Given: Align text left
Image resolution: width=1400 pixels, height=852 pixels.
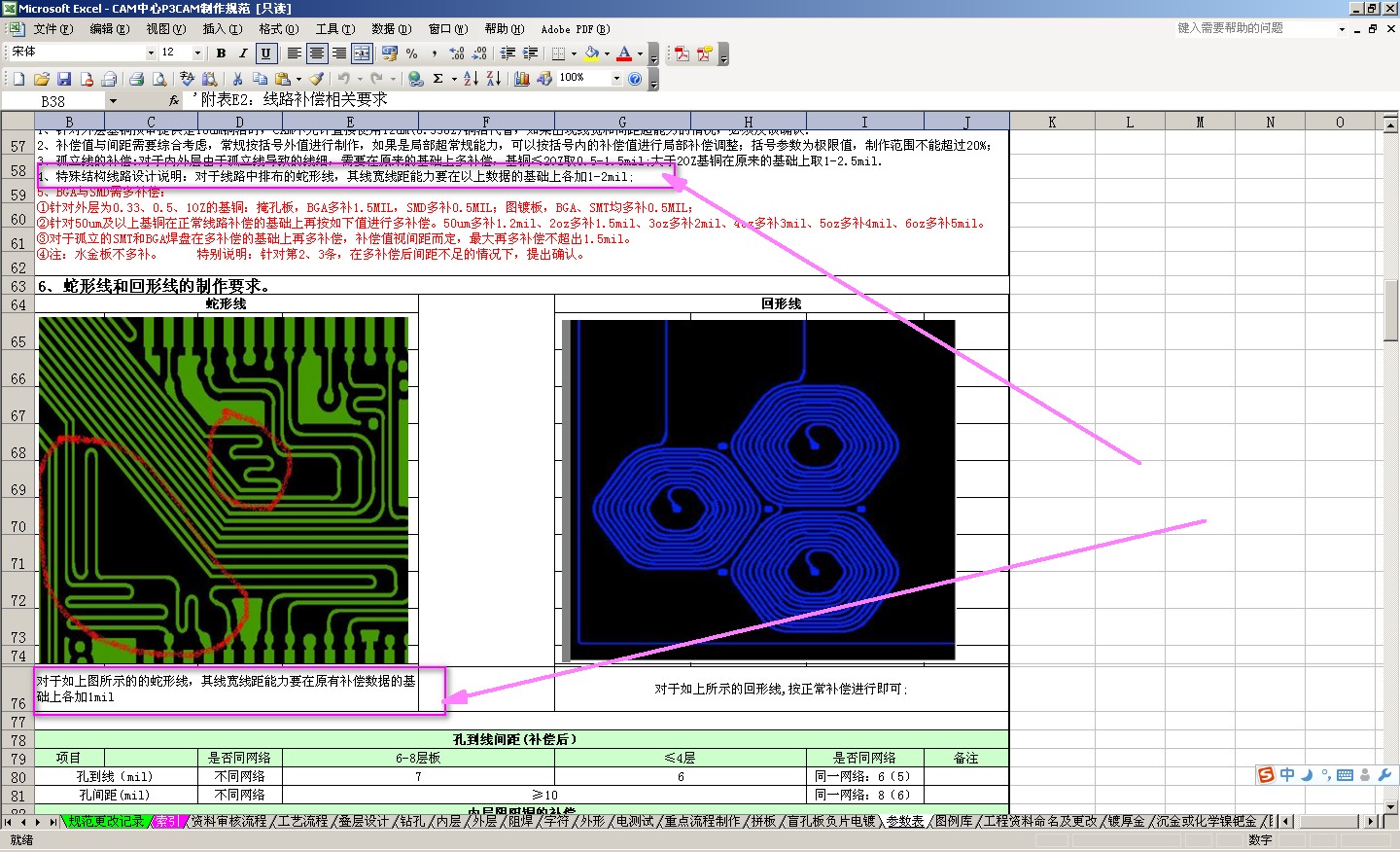Looking at the screenshot, I should coord(294,53).
